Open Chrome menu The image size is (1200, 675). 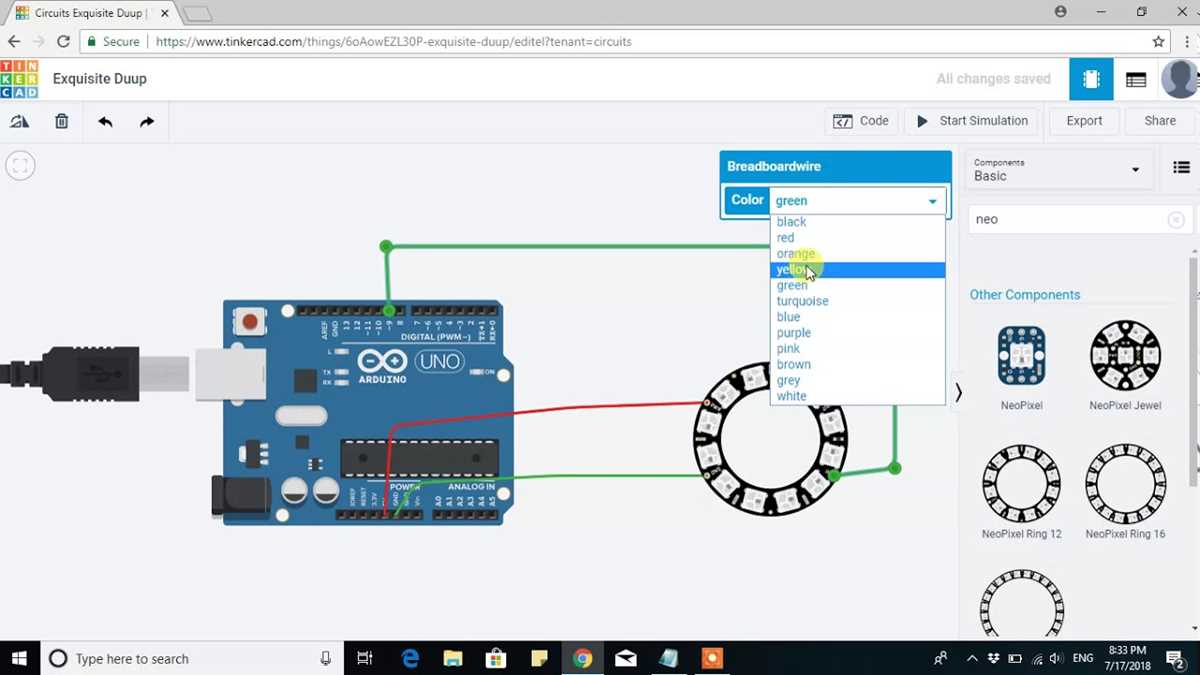click(x=1185, y=42)
